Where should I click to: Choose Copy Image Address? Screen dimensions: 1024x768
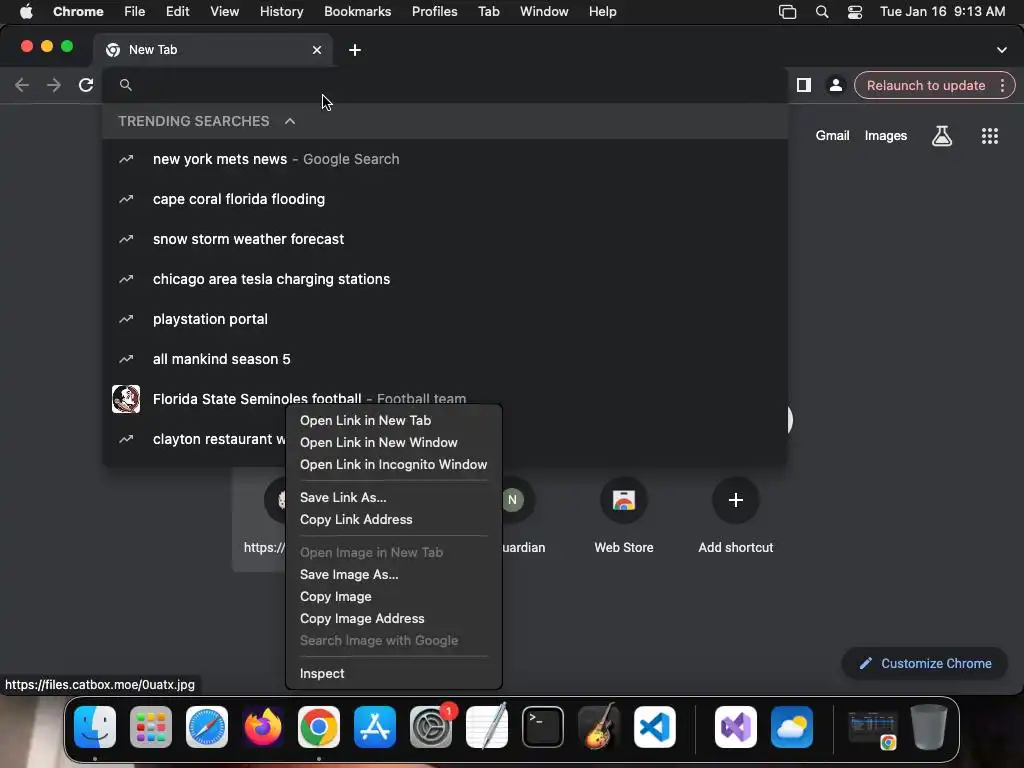point(394,619)
